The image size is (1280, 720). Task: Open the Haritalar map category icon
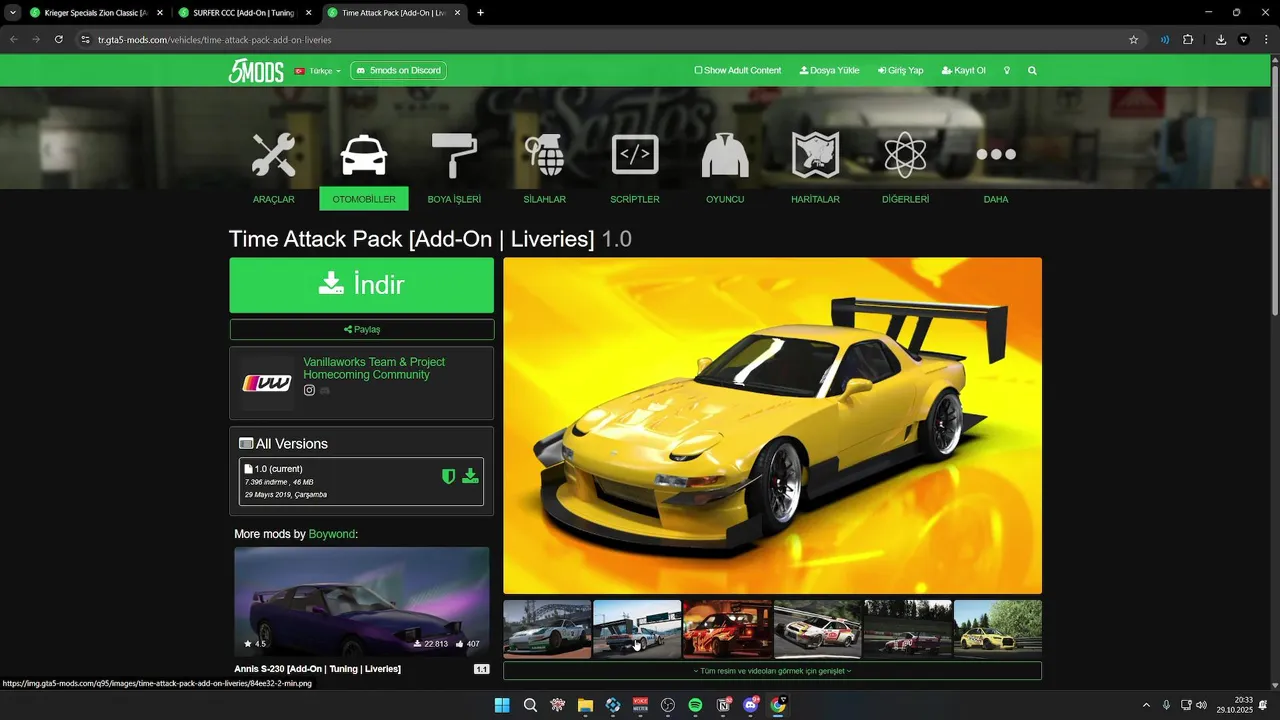(x=815, y=155)
